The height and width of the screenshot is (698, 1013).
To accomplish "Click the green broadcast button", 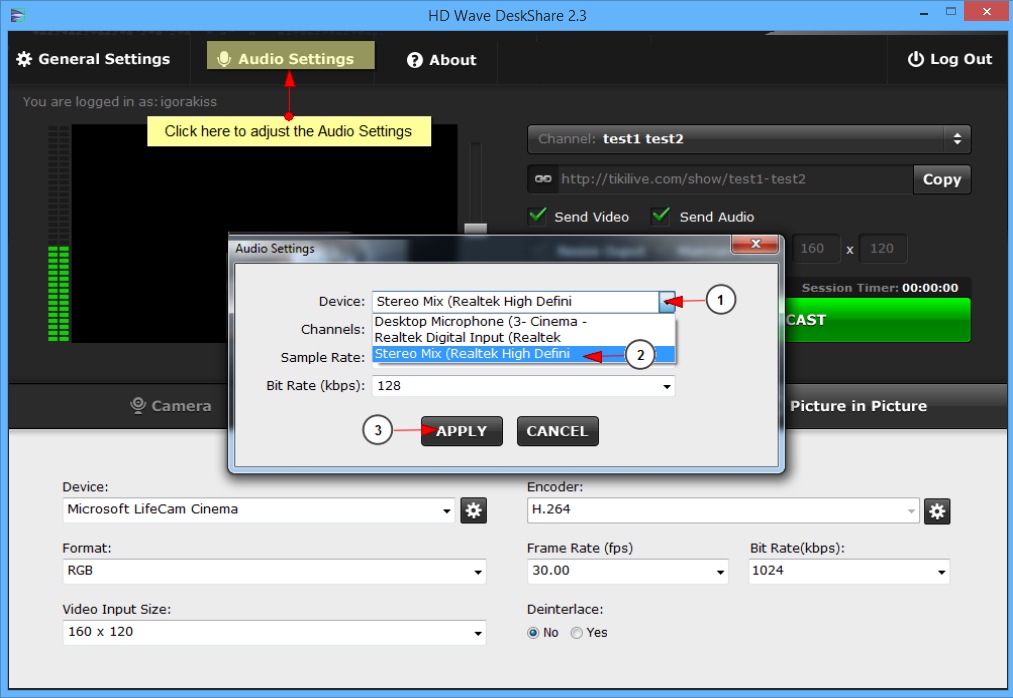I will [x=877, y=320].
